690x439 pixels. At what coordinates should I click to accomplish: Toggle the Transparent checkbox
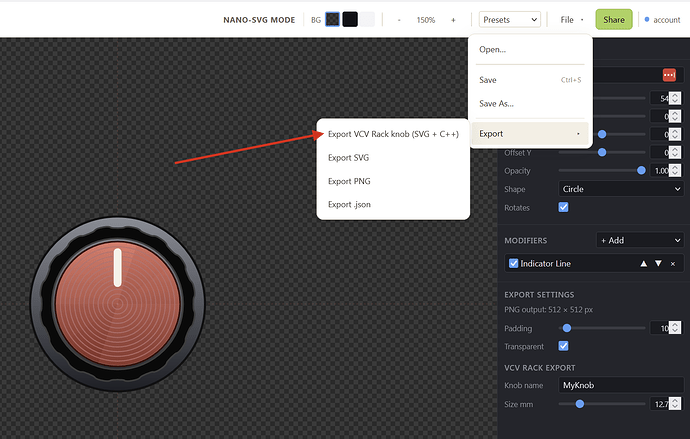(x=563, y=346)
